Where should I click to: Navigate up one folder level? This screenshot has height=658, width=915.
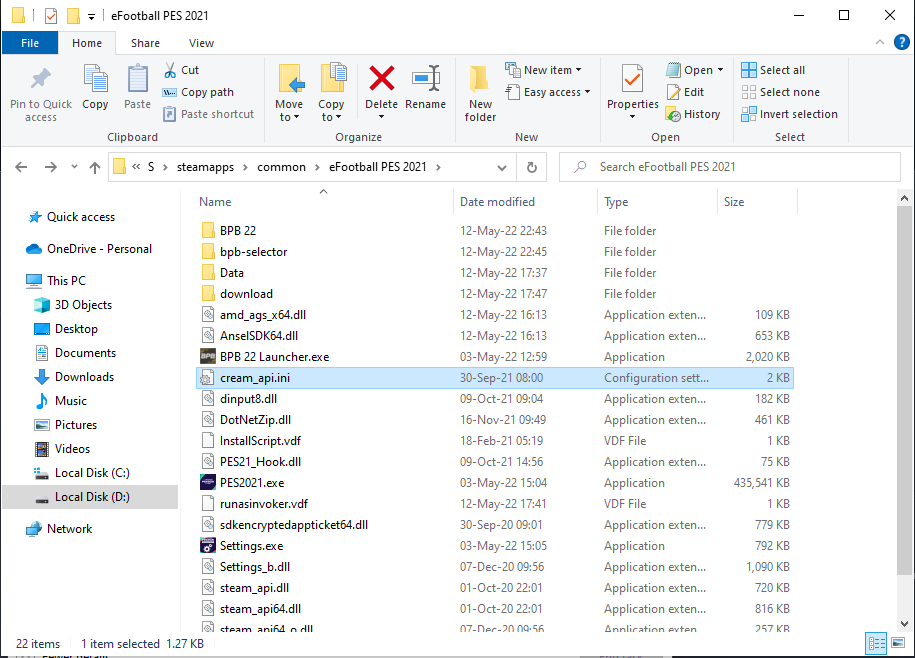tap(95, 167)
